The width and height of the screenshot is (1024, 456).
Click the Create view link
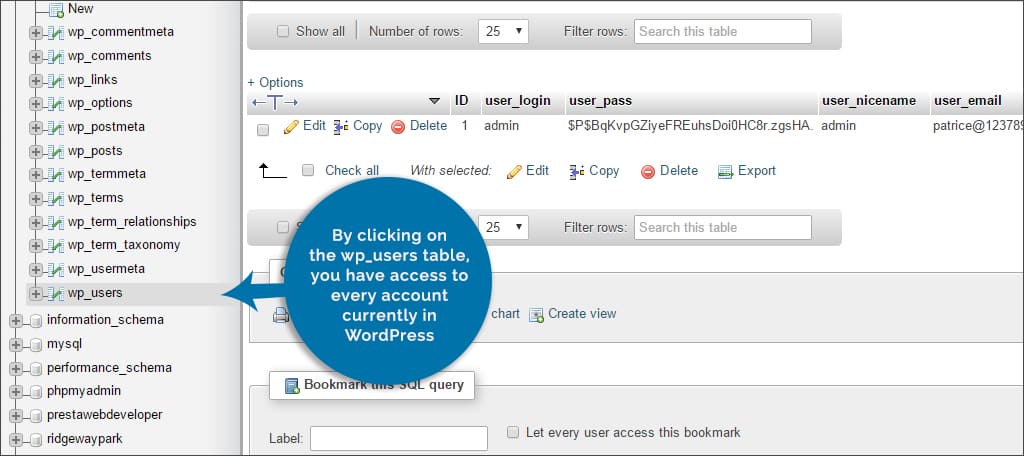pyautogui.click(x=582, y=314)
